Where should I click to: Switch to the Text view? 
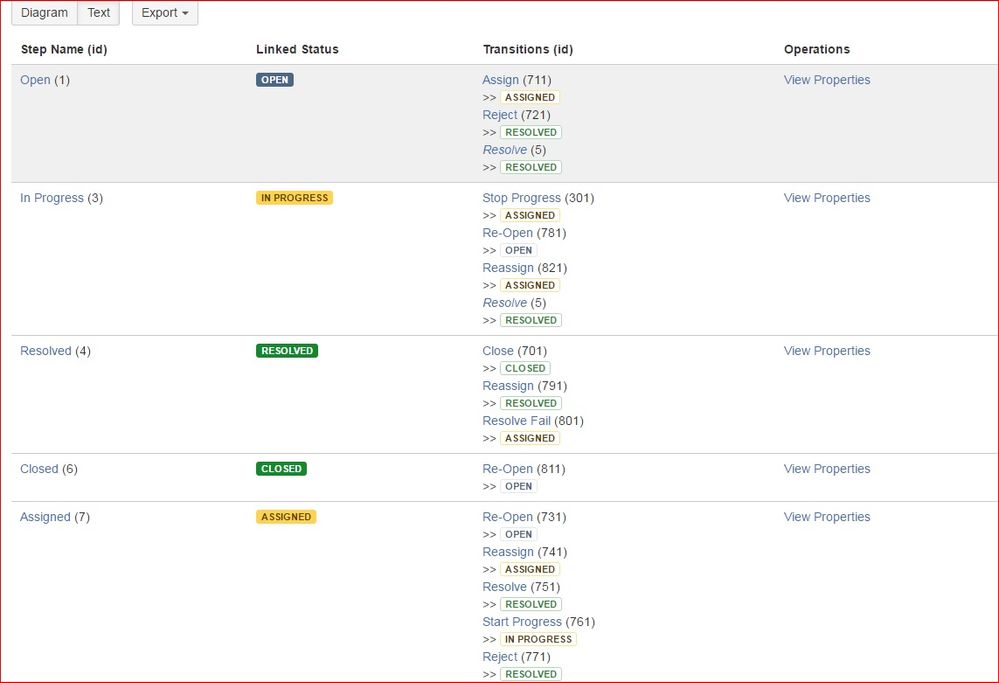pos(99,13)
